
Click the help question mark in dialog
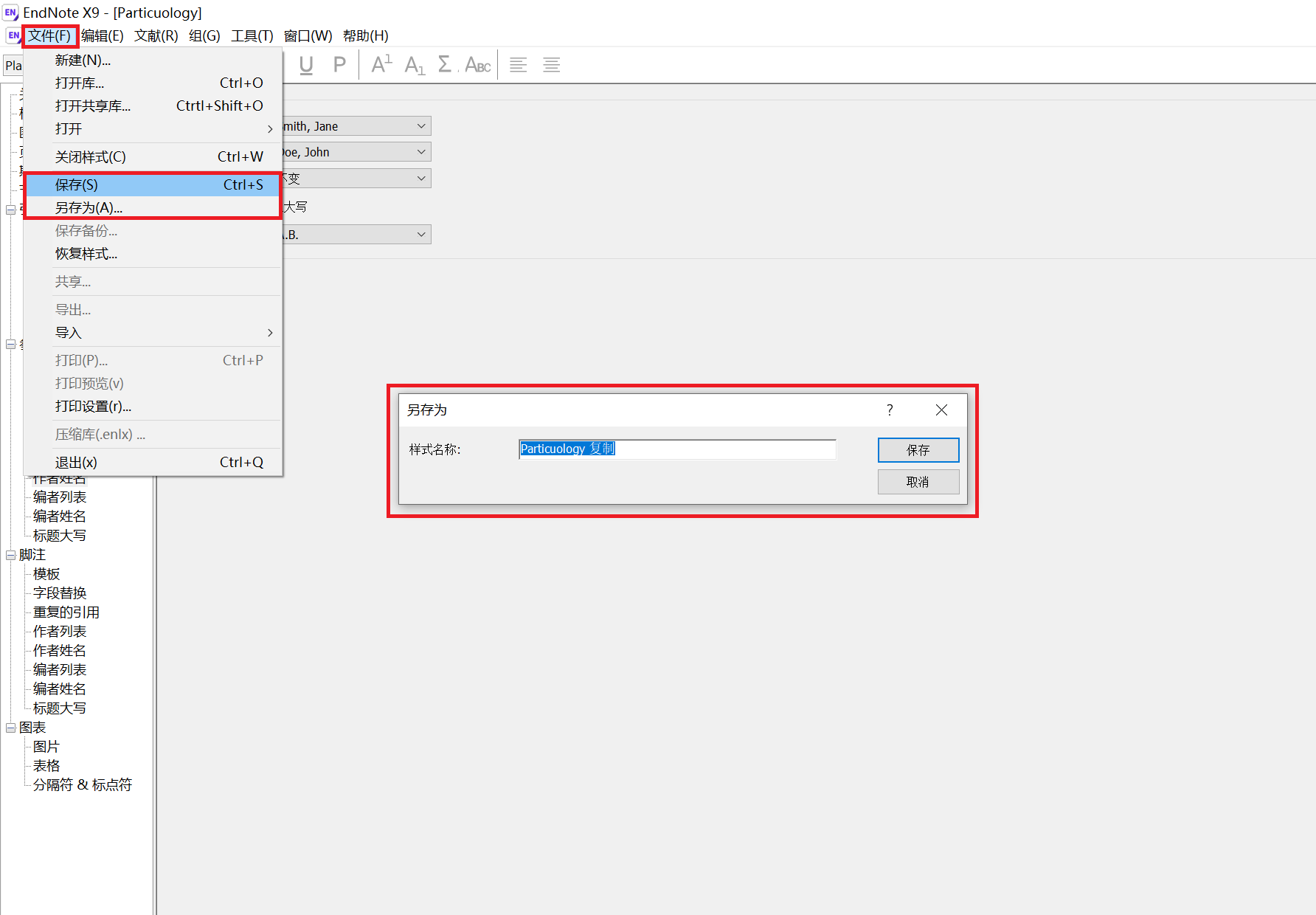[x=890, y=410]
